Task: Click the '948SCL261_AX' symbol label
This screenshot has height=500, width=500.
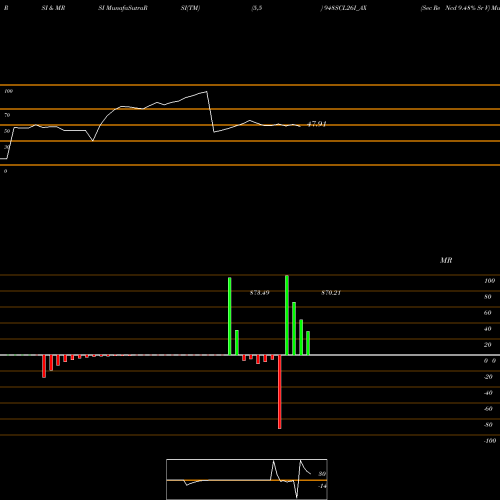Action: (x=345, y=8)
